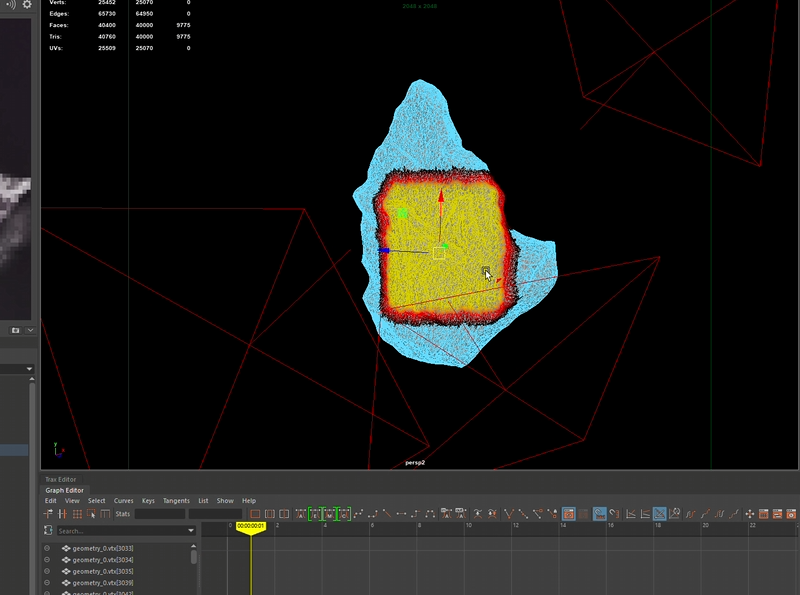Screen dimensions: 800x595
Task: Expand geometry_0.vtx[3035] circle toggle
Action: tap(47, 571)
